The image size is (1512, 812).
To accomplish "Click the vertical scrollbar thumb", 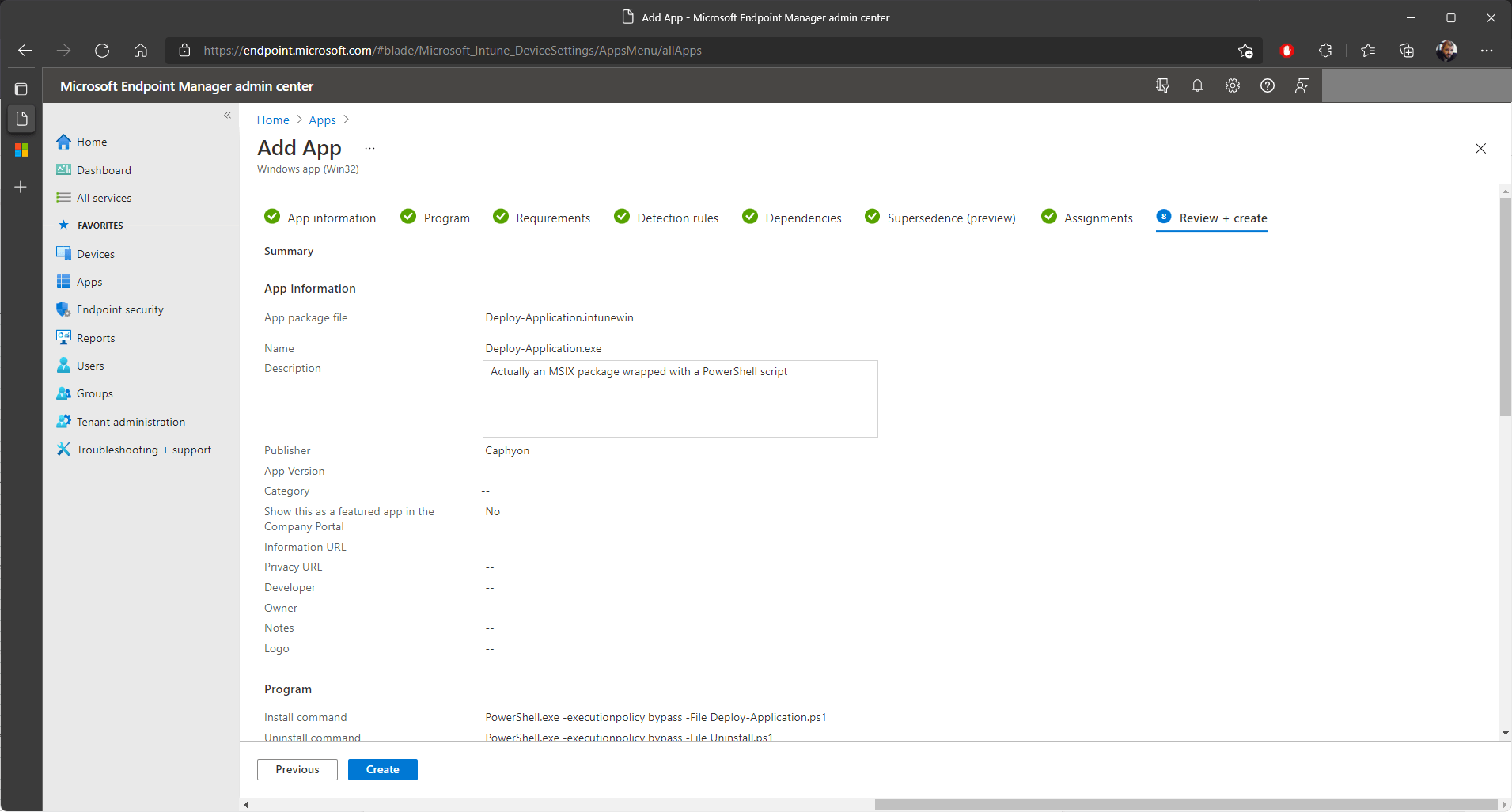I will pos(1505,307).
